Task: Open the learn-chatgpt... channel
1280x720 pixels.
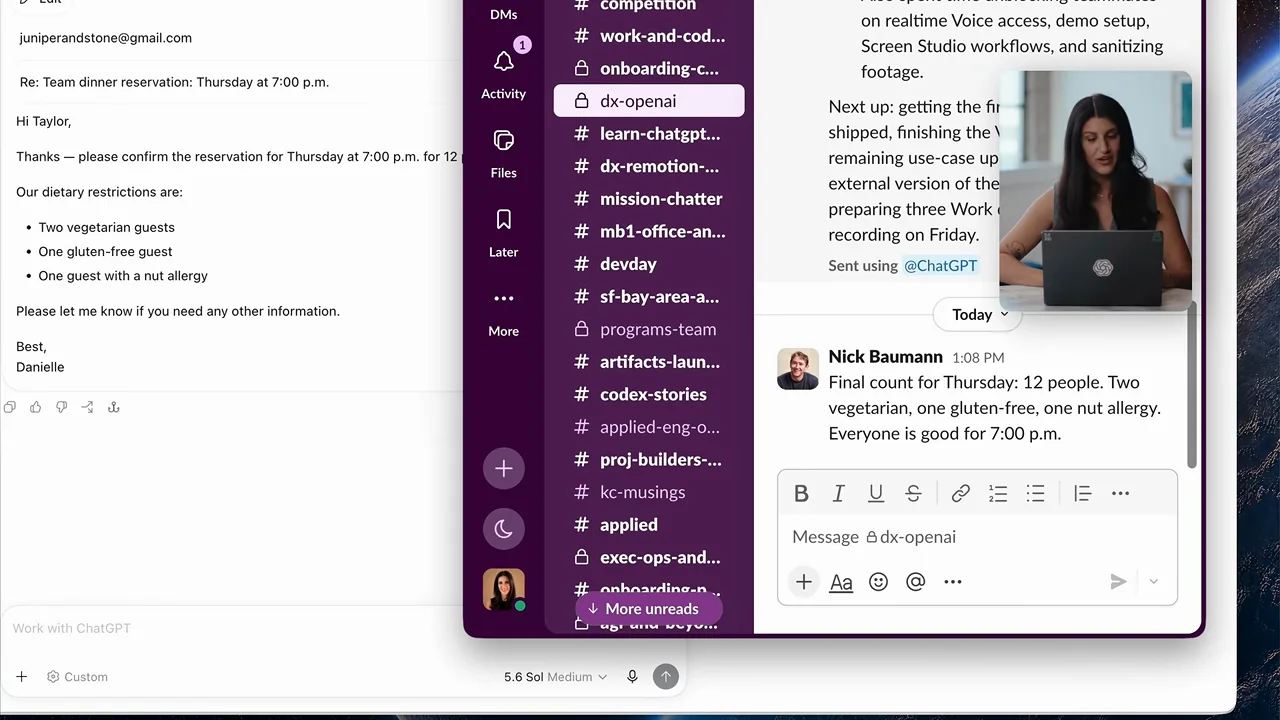Action: pos(649,133)
